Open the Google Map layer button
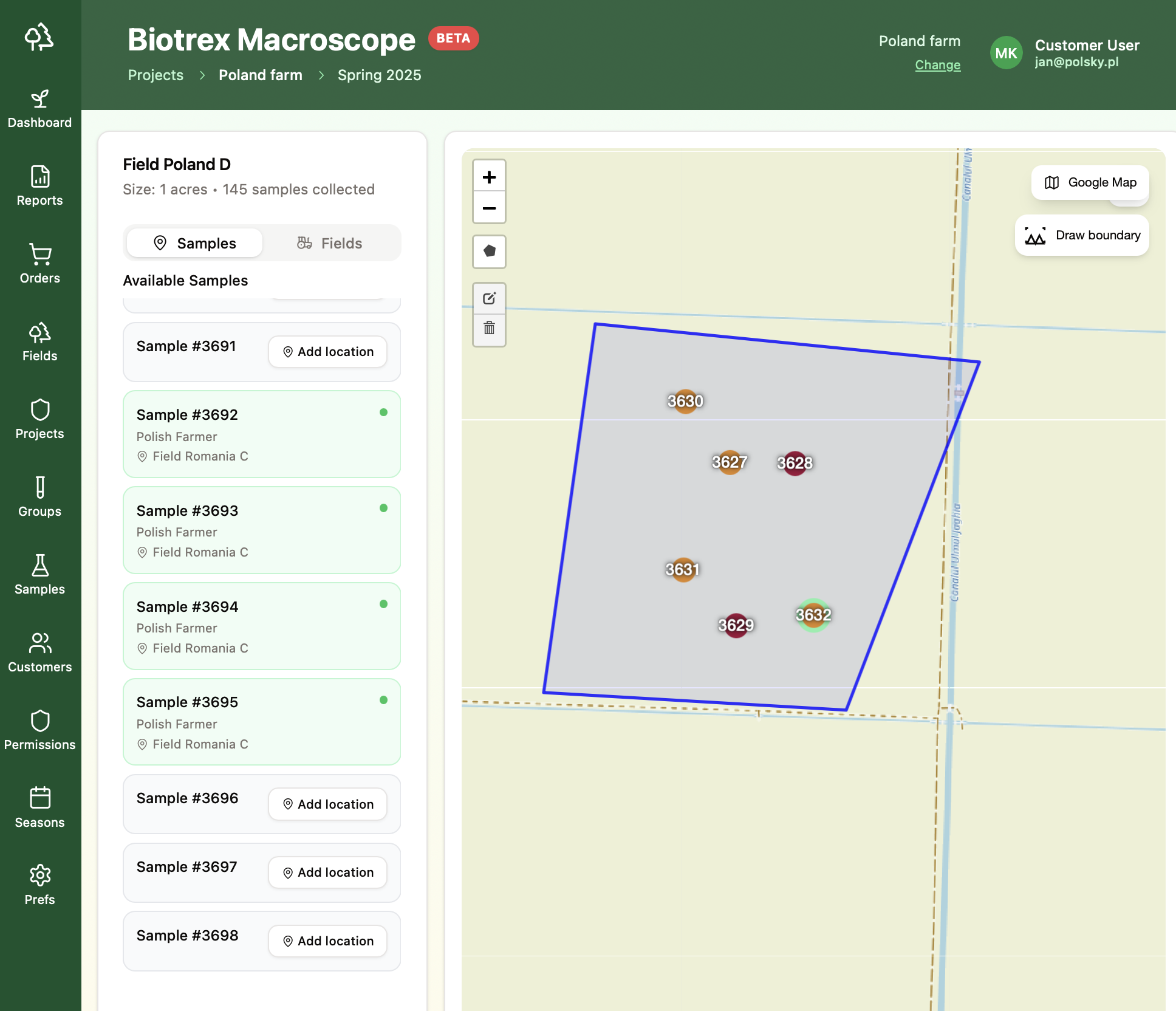This screenshot has height=1011, width=1176. click(x=1090, y=182)
